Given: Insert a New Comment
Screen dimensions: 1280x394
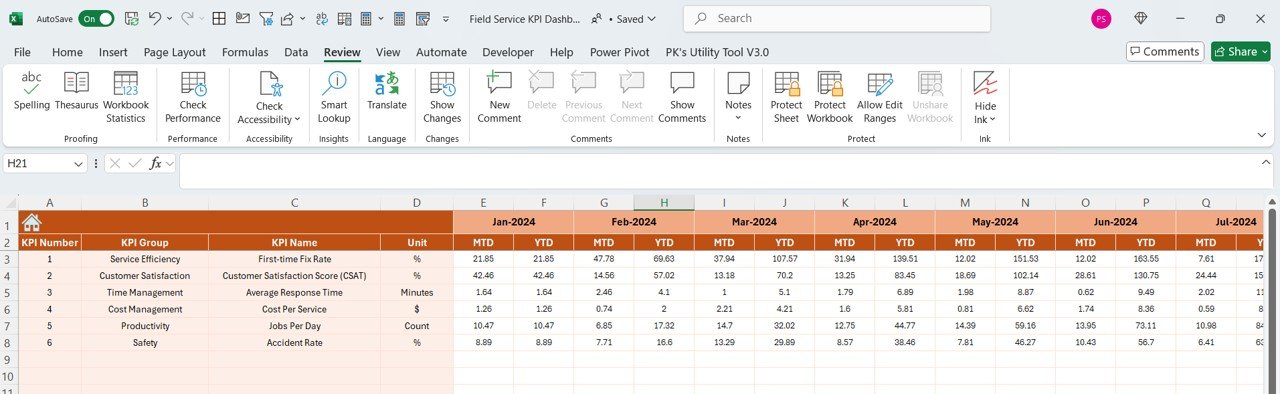Looking at the screenshot, I should 499,97.
